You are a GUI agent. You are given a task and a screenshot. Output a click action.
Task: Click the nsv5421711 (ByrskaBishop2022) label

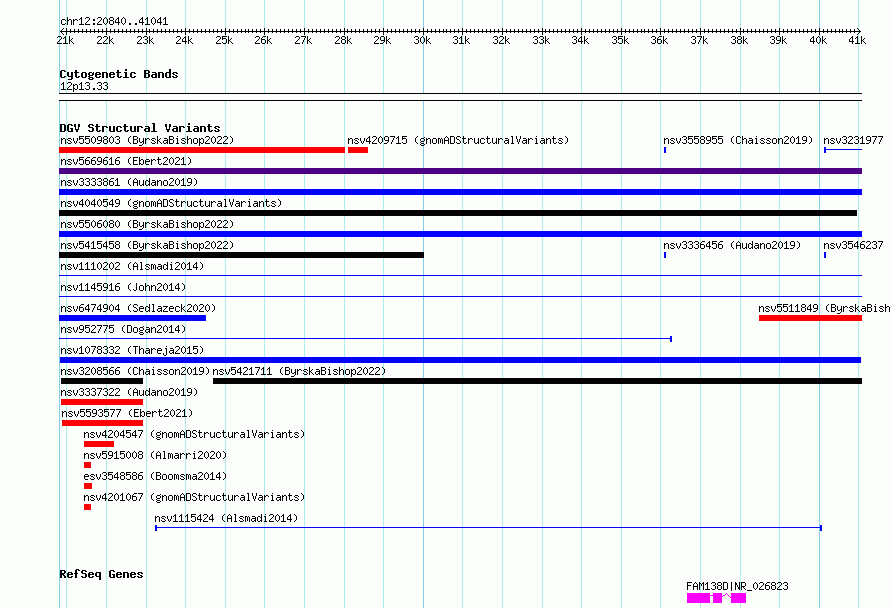(299, 371)
